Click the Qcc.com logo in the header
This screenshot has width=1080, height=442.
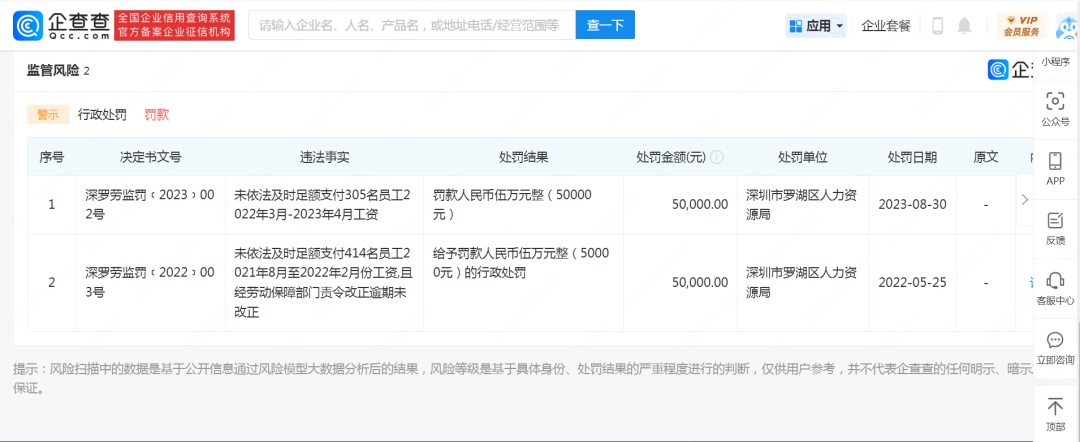pos(62,25)
